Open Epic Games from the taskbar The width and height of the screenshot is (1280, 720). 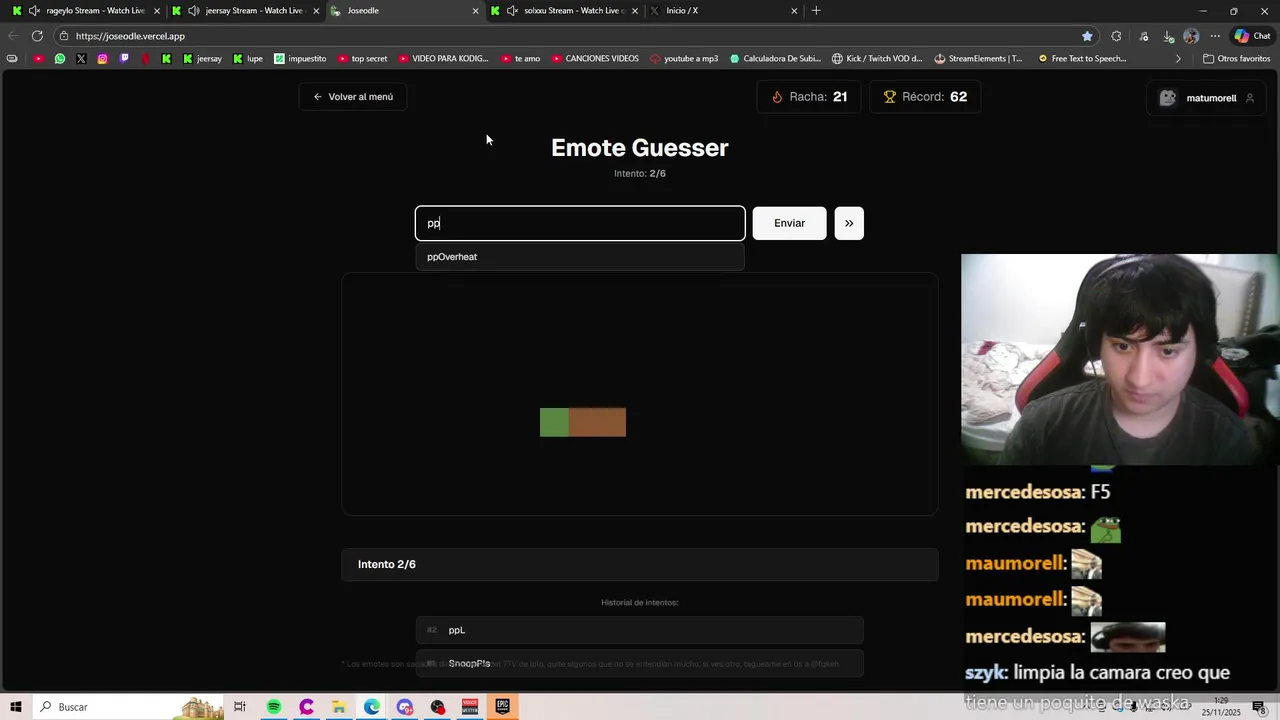click(x=503, y=707)
